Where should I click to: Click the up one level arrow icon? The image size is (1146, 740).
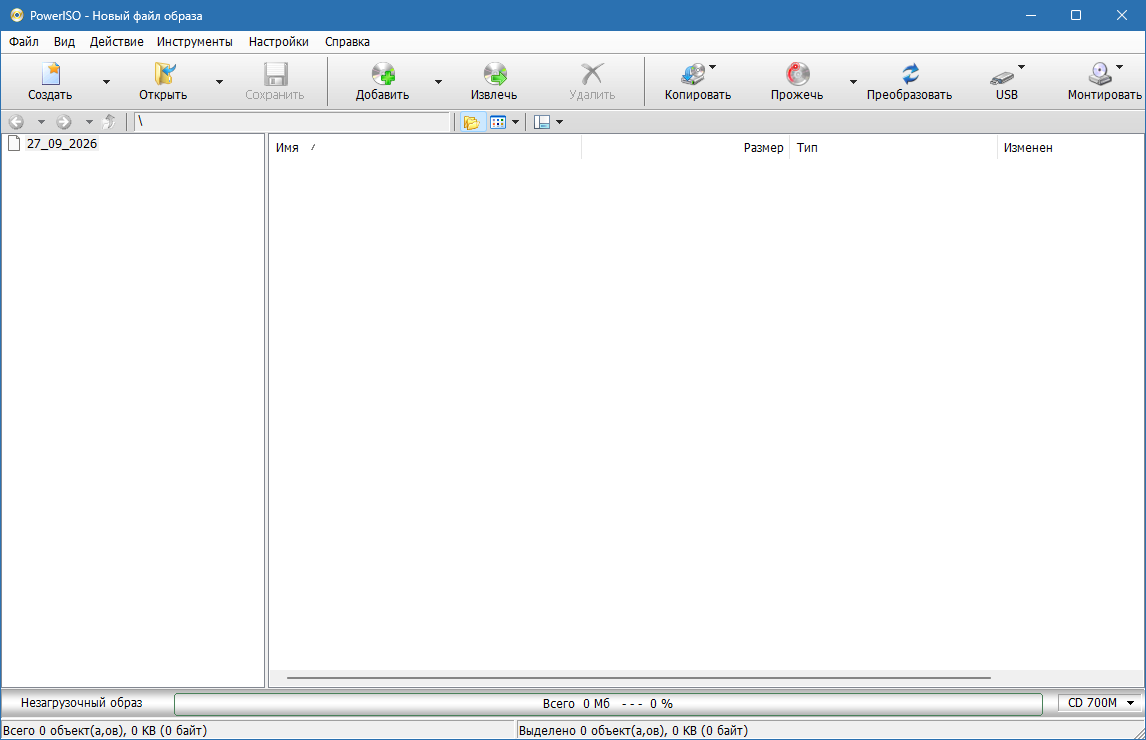(109, 122)
